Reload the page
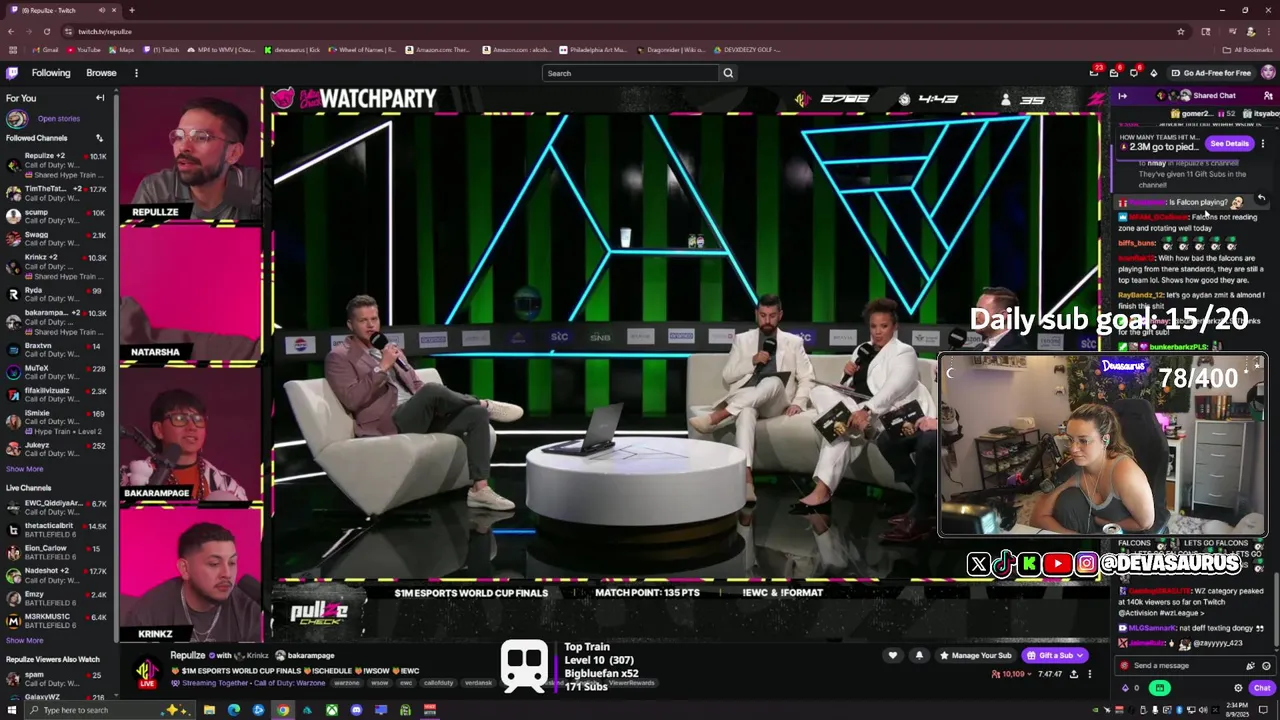 click(x=46, y=31)
